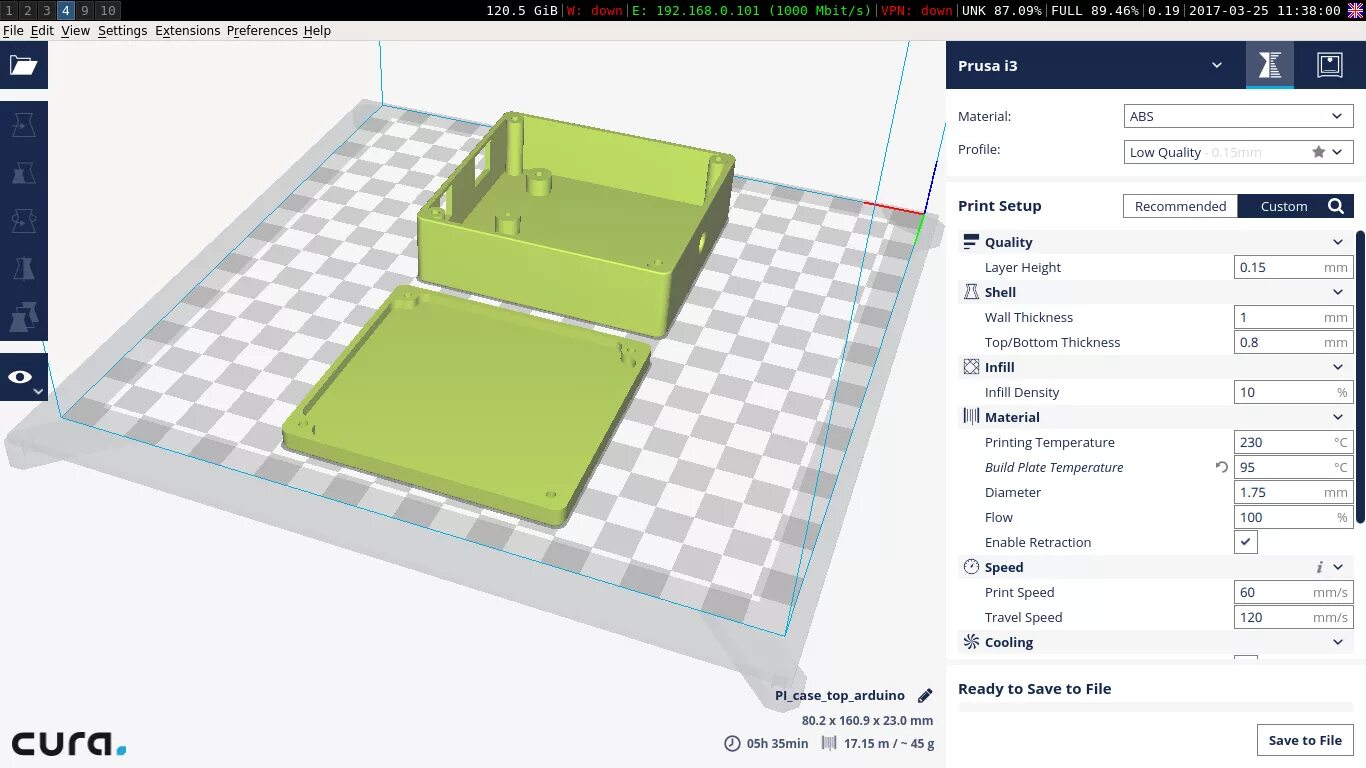Reset Build Plate Temperature with revert arrow
This screenshot has width=1366, height=768.
tap(1221, 467)
